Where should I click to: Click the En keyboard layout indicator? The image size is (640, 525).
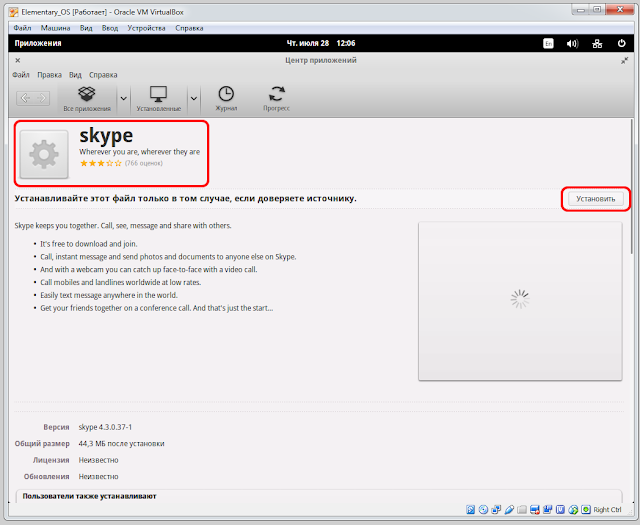point(548,43)
